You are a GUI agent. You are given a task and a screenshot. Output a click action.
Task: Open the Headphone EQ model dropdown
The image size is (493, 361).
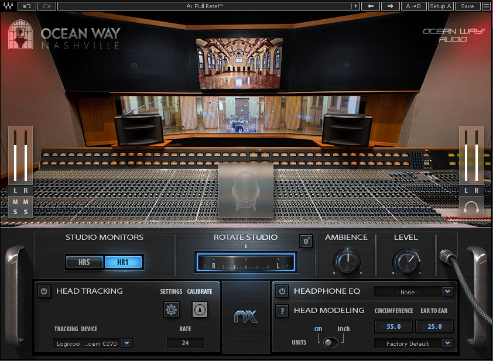(x=414, y=292)
